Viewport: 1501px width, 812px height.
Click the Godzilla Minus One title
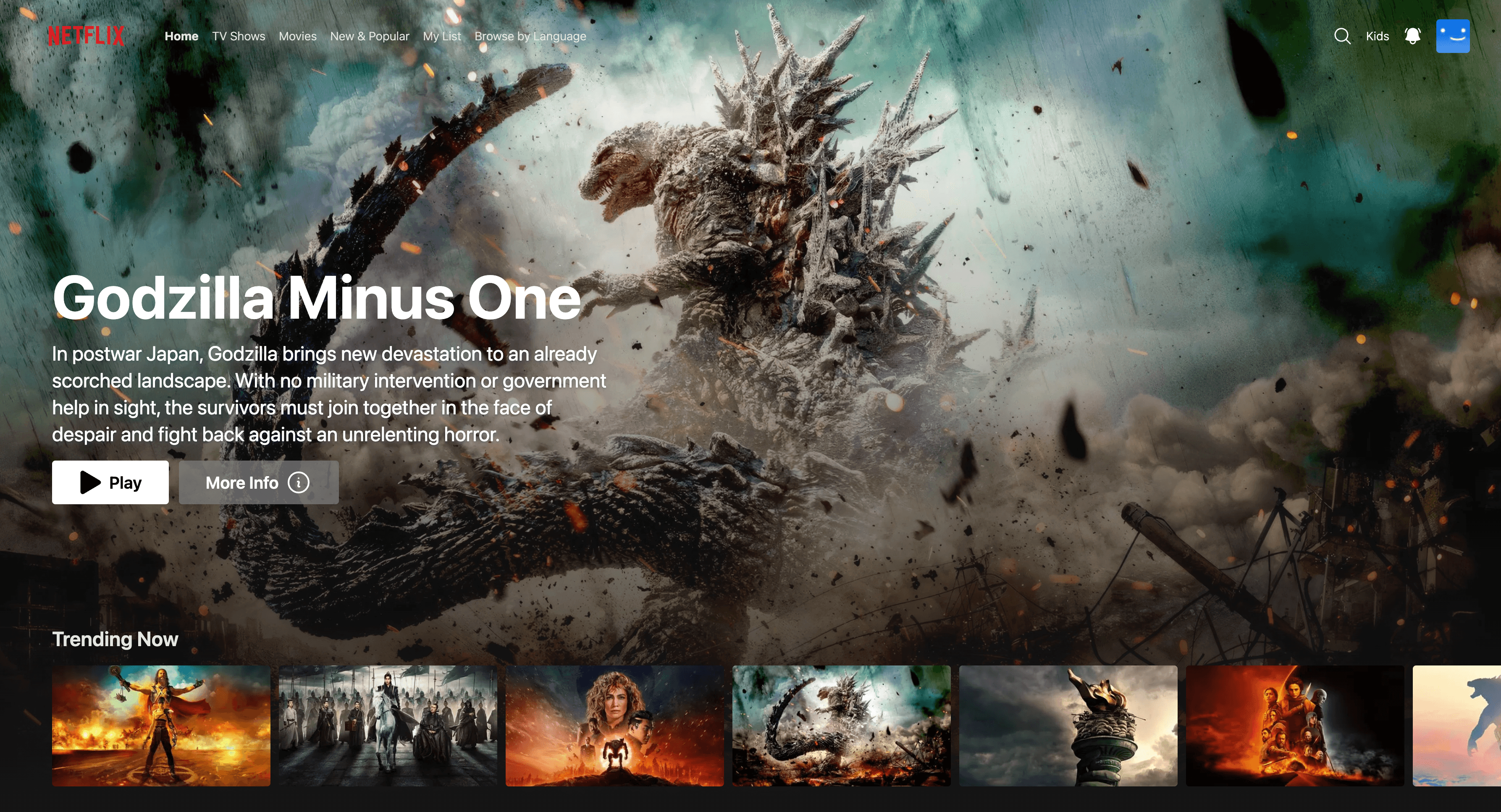click(316, 298)
